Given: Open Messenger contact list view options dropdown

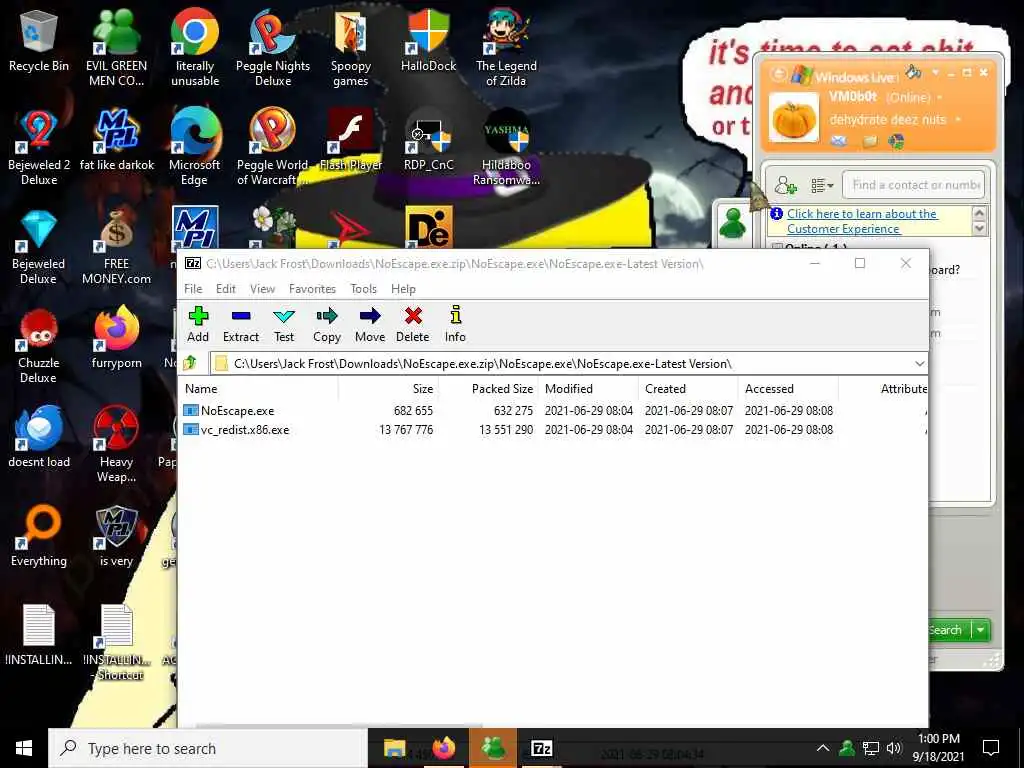Looking at the screenshot, I should 822,186.
